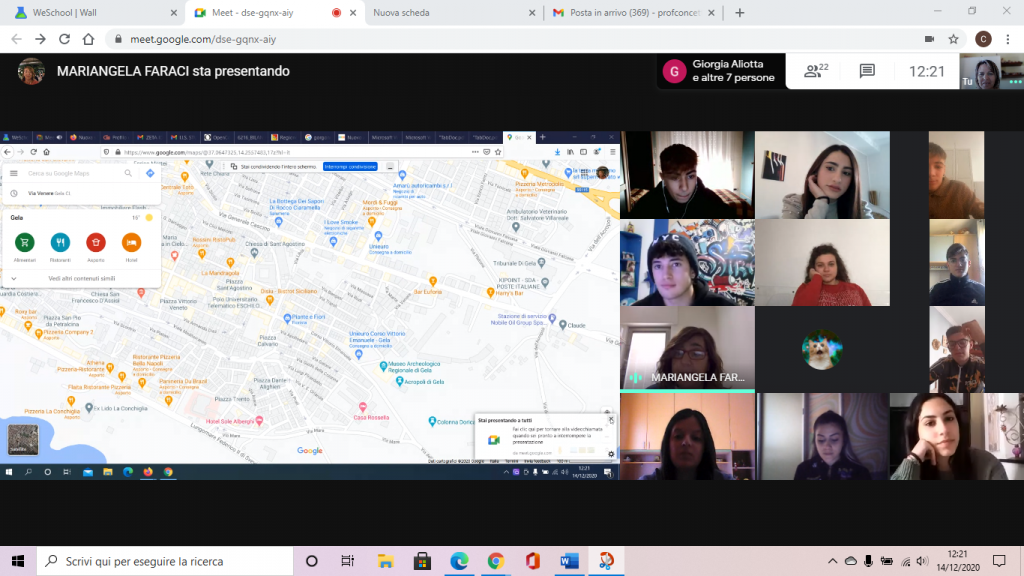Close the Nuova scheda tab
Viewport: 1024px width, 576px height.
532,12
